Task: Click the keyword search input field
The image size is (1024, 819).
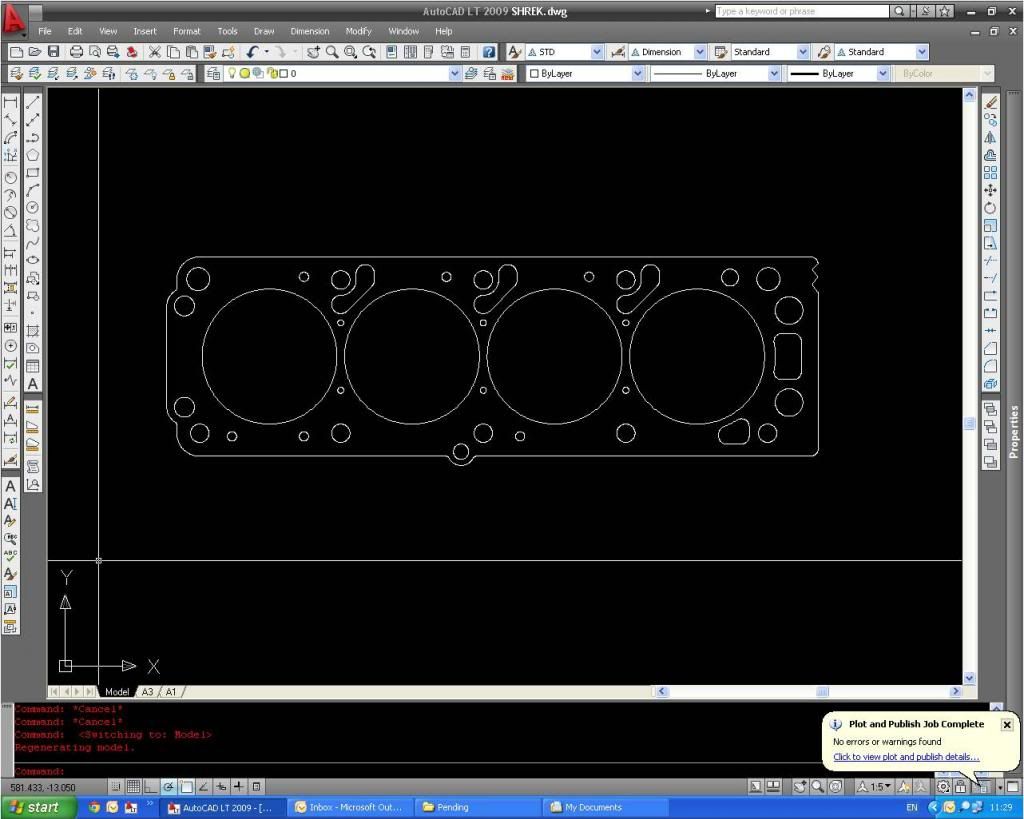Action: click(802, 11)
